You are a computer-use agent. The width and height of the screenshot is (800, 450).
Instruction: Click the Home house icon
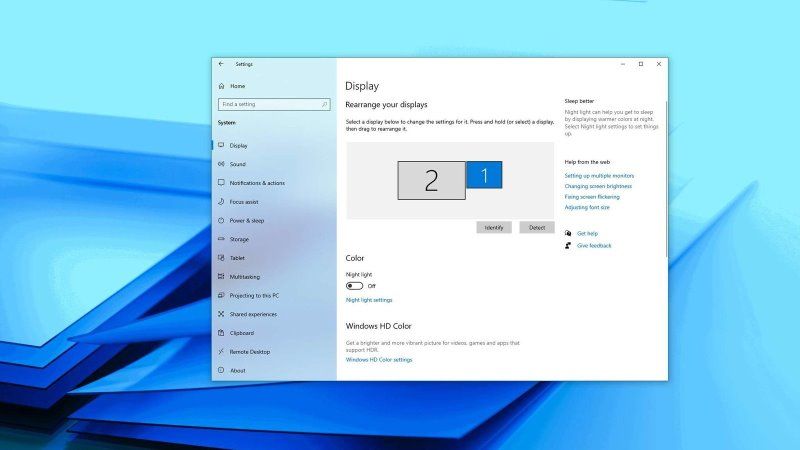(x=221, y=86)
